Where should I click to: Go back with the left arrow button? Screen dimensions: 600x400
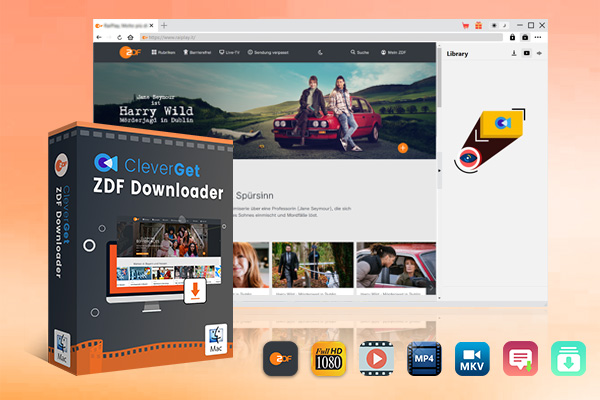coord(99,37)
